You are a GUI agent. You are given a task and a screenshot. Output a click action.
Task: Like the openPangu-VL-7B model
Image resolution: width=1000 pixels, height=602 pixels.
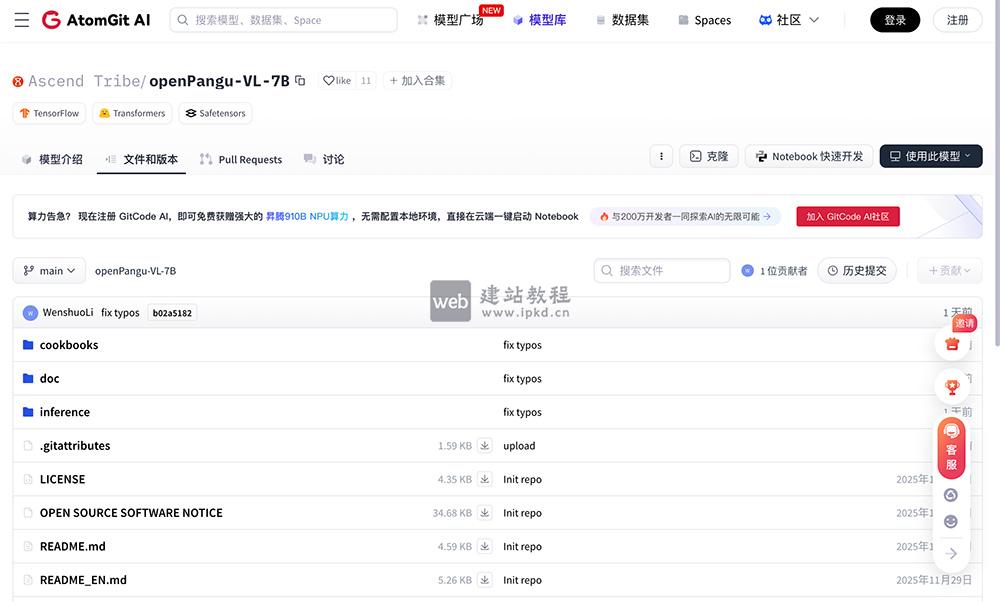pos(340,81)
